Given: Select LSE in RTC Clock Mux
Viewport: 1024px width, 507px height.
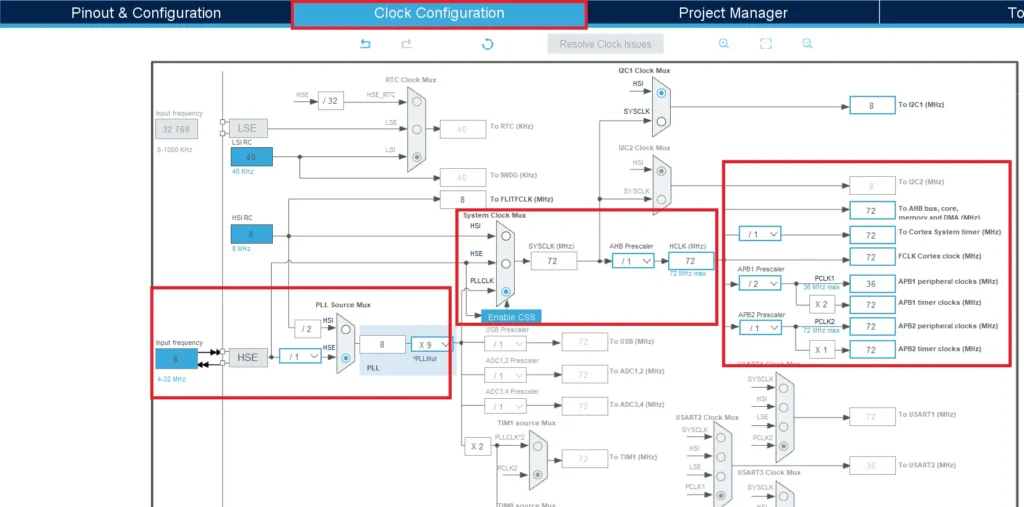Looking at the screenshot, I should point(417,129).
